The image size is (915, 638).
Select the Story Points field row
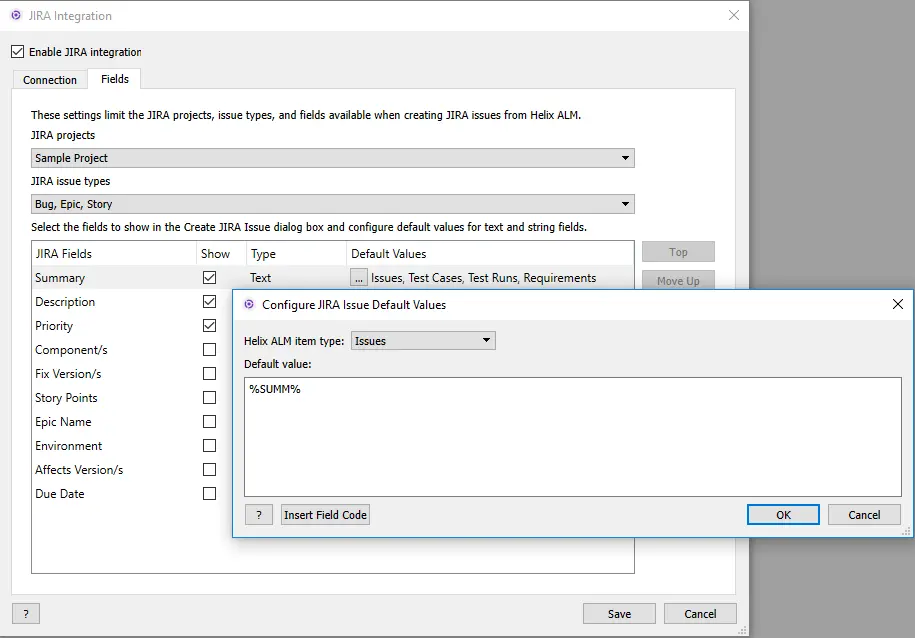point(132,398)
